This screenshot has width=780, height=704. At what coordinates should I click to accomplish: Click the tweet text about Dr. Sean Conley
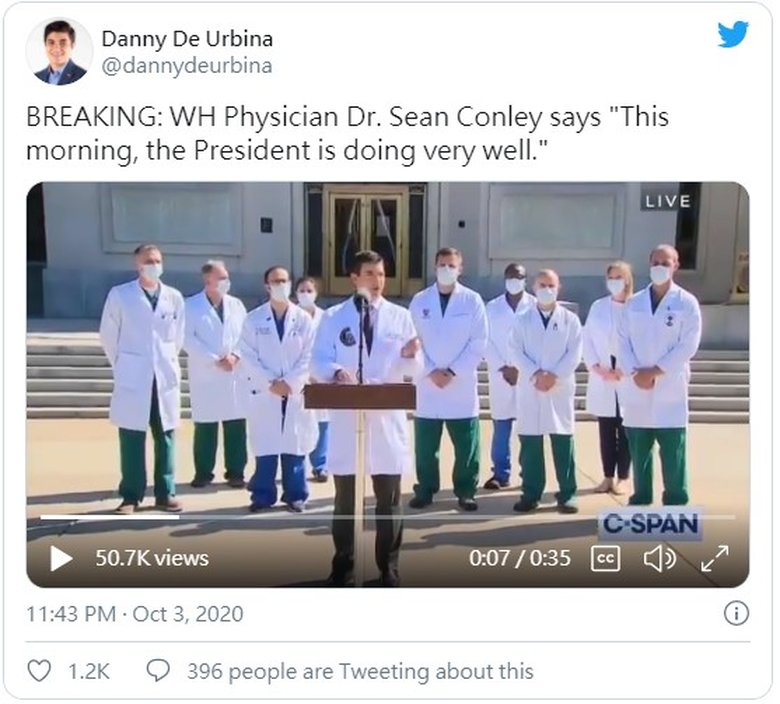[x=347, y=133]
